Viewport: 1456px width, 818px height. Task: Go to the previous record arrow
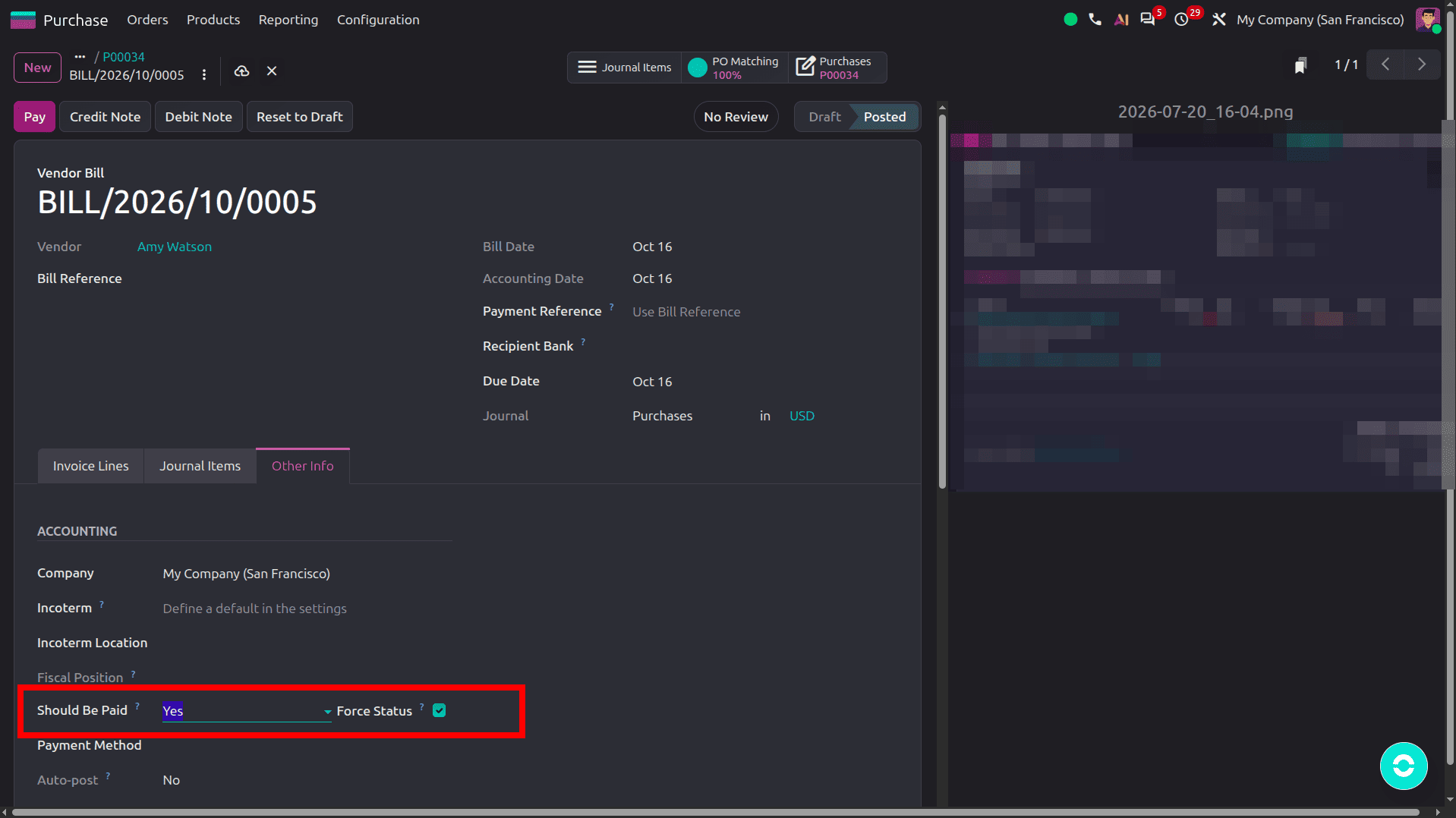(x=1385, y=64)
